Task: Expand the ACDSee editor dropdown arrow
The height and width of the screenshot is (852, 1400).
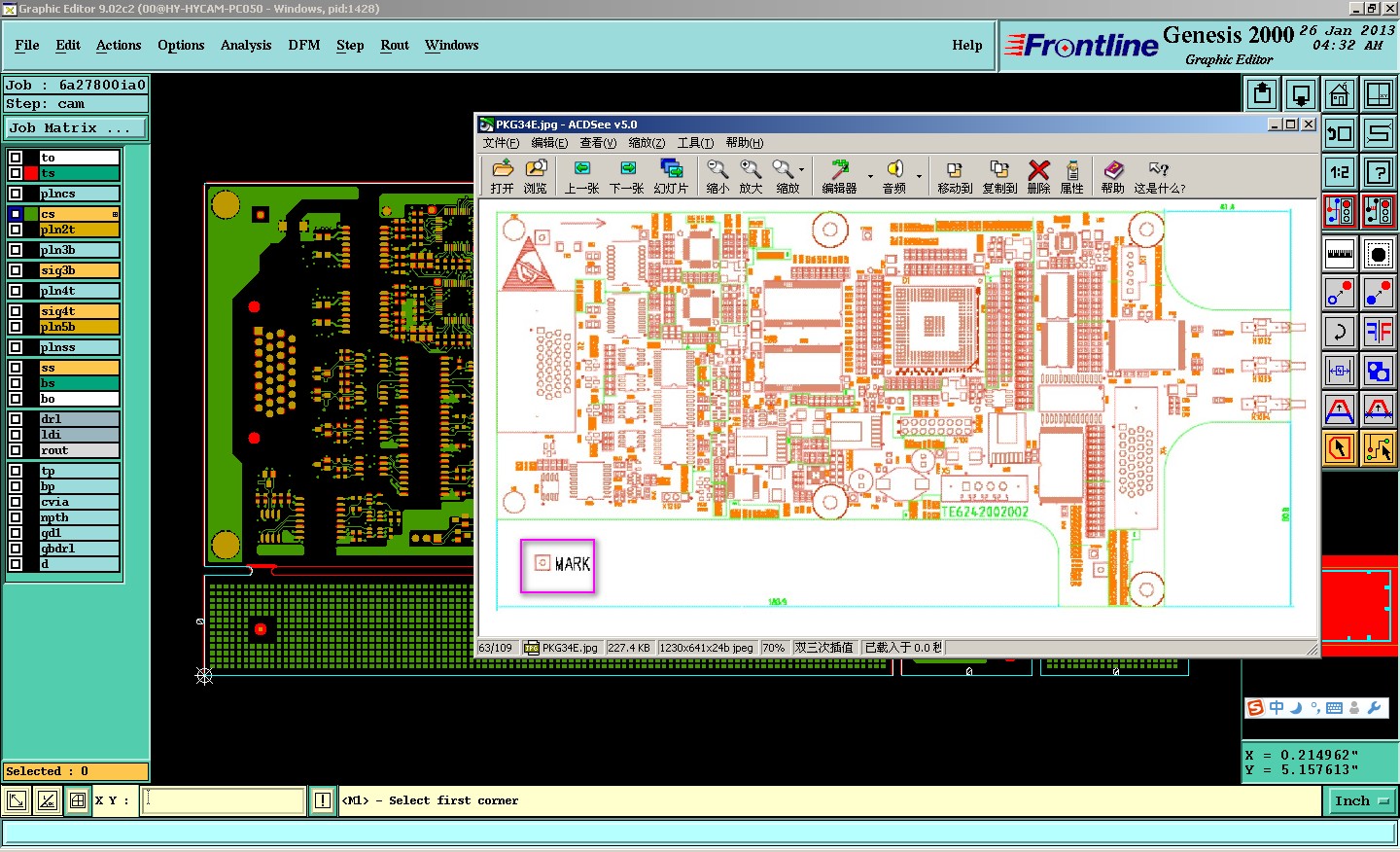Action: point(870,176)
